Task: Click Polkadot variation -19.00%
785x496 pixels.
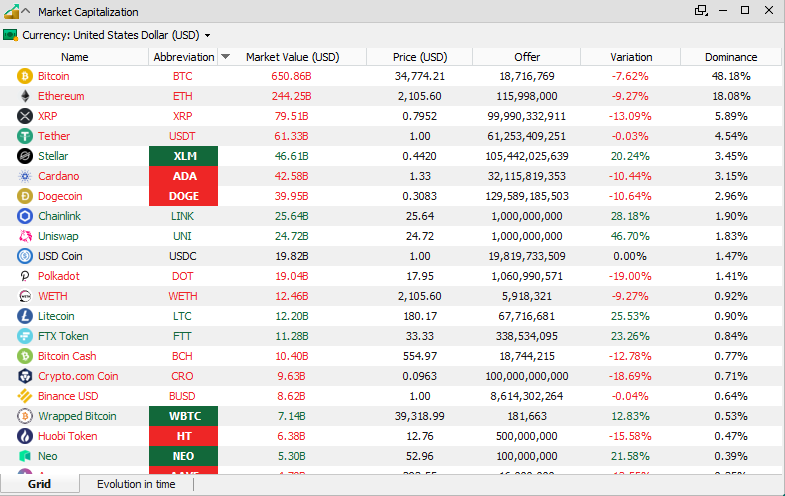Action: click(630, 276)
